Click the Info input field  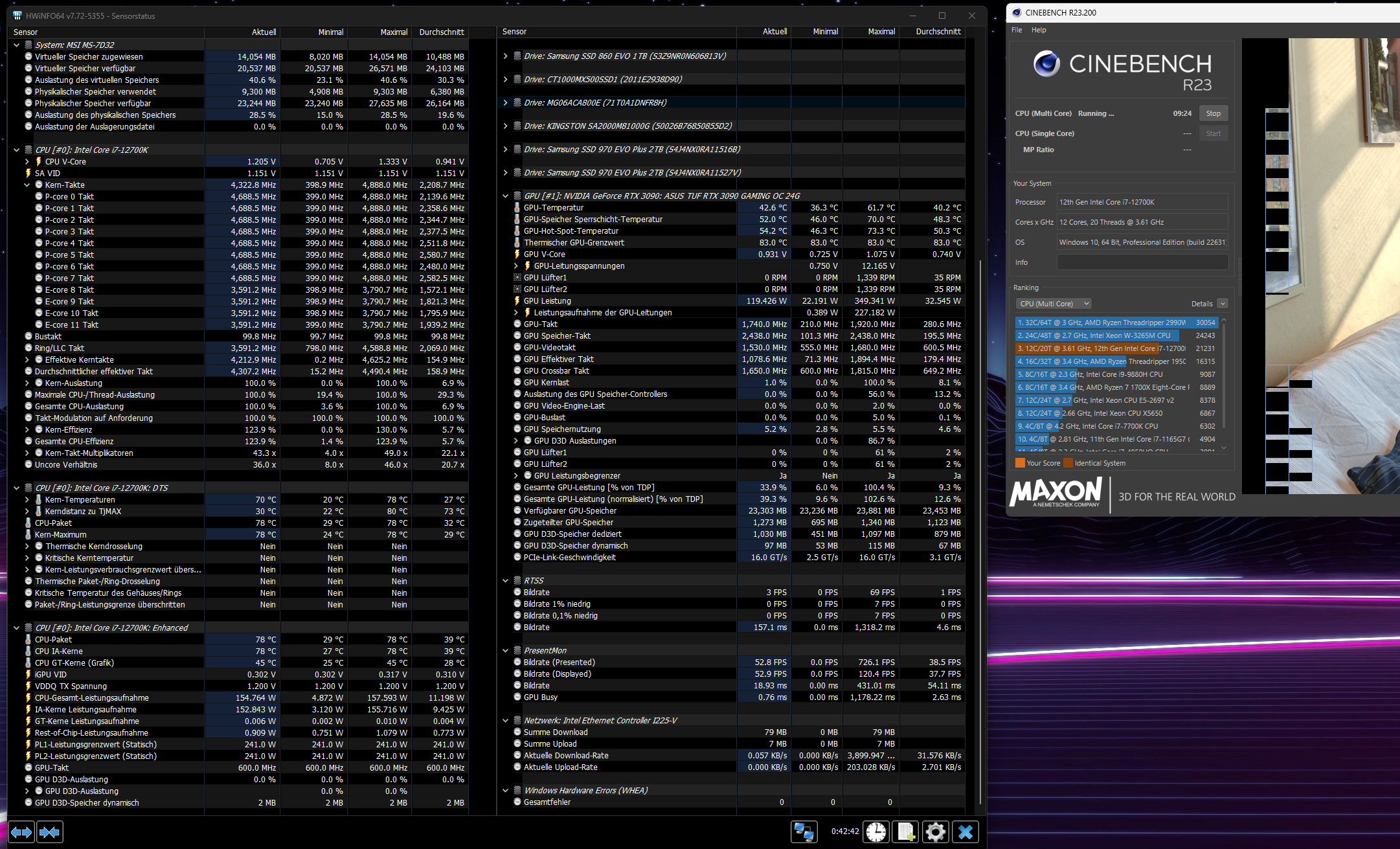click(x=1142, y=262)
